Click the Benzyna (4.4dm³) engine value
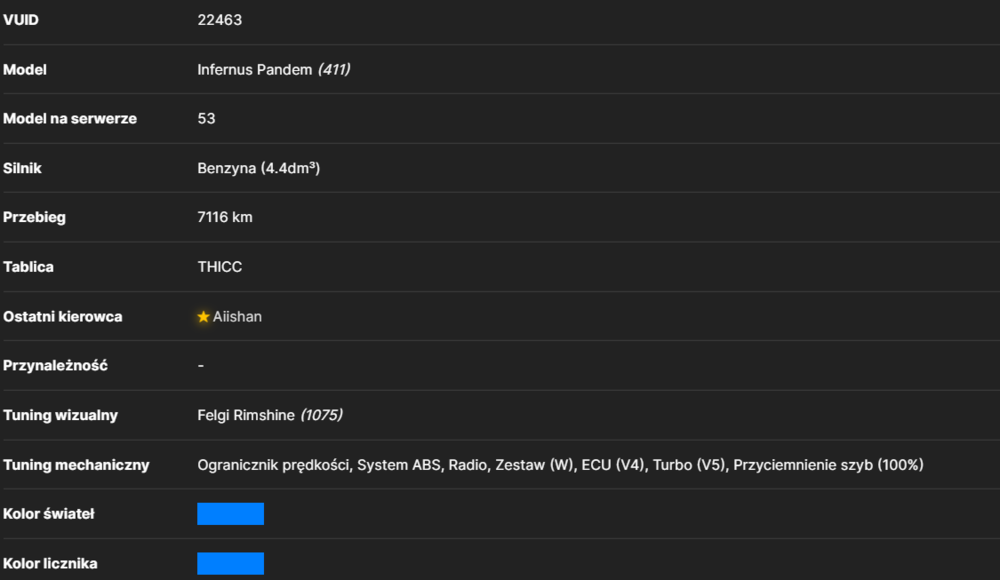The height and width of the screenshot is (580, 1000). tap(258, 168)
